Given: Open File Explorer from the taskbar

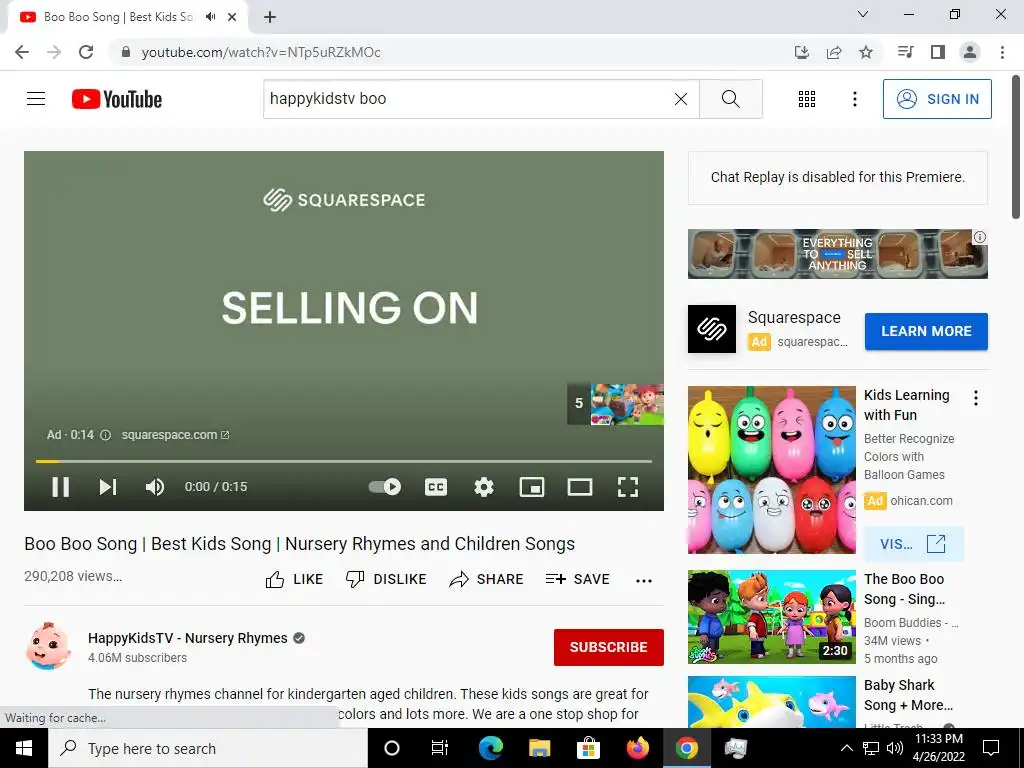Looking at the screenshot, I should tap(539, 748).
